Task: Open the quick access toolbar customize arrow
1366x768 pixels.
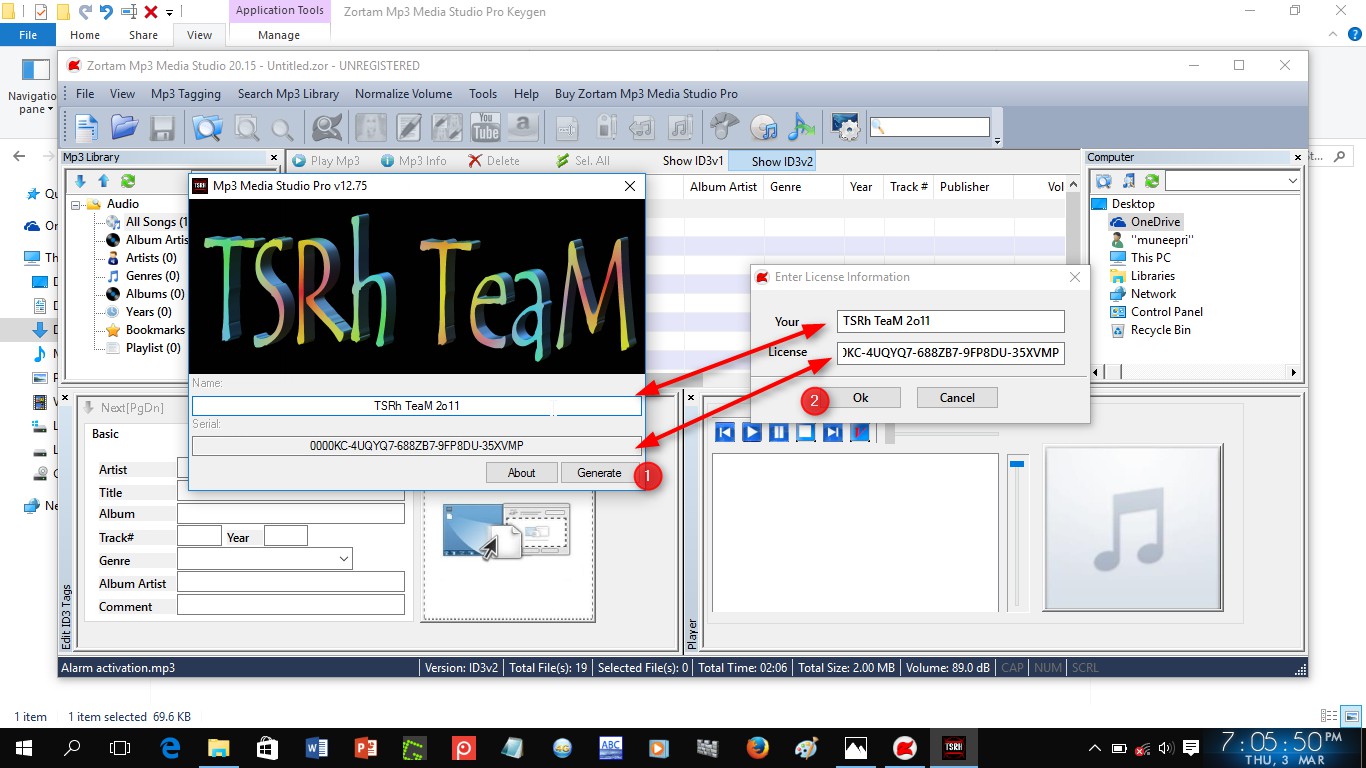Action: click(169, 12)
